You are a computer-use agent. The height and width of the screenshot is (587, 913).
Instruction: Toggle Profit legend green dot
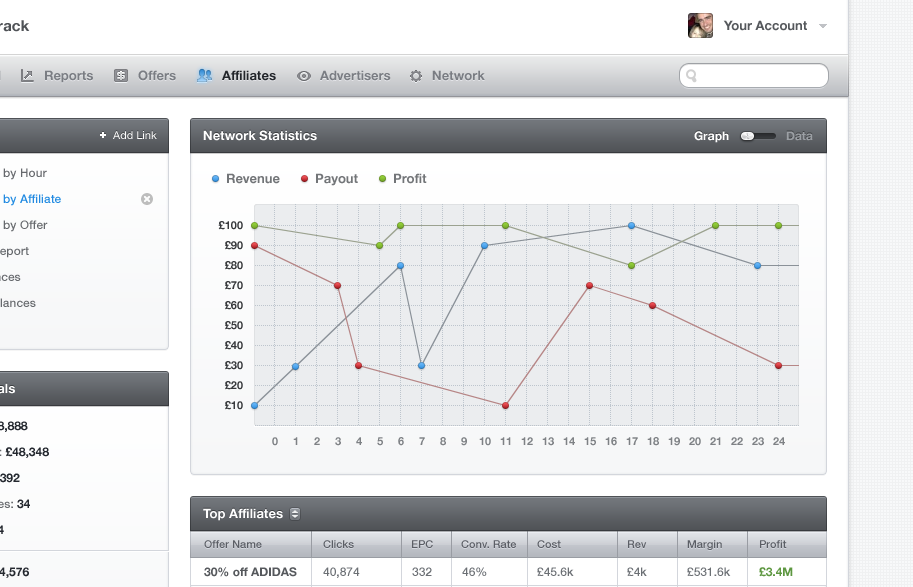coord(383,179)
